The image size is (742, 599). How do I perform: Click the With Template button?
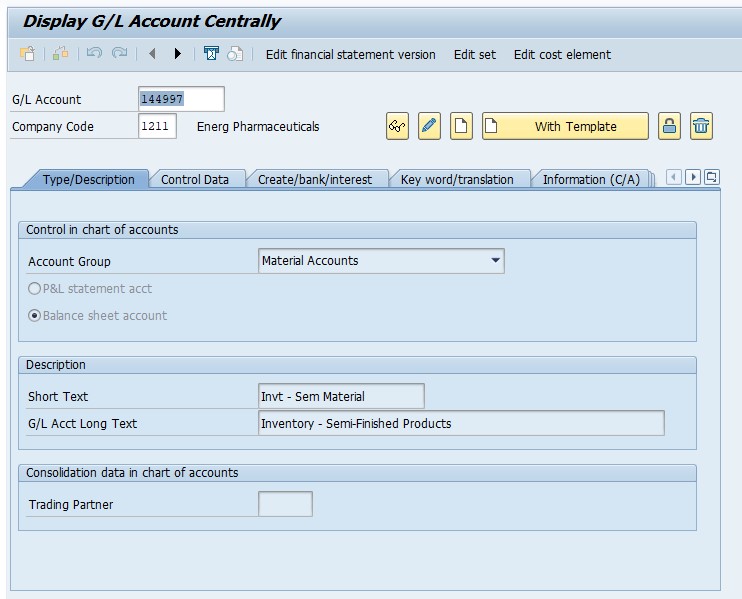565,126
